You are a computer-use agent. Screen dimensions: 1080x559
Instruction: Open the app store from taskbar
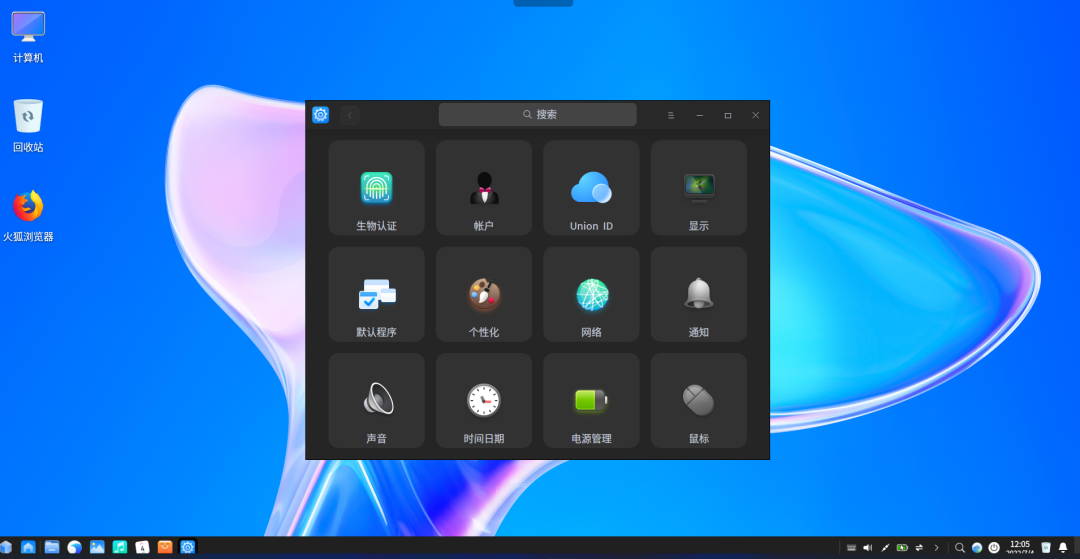165,547
